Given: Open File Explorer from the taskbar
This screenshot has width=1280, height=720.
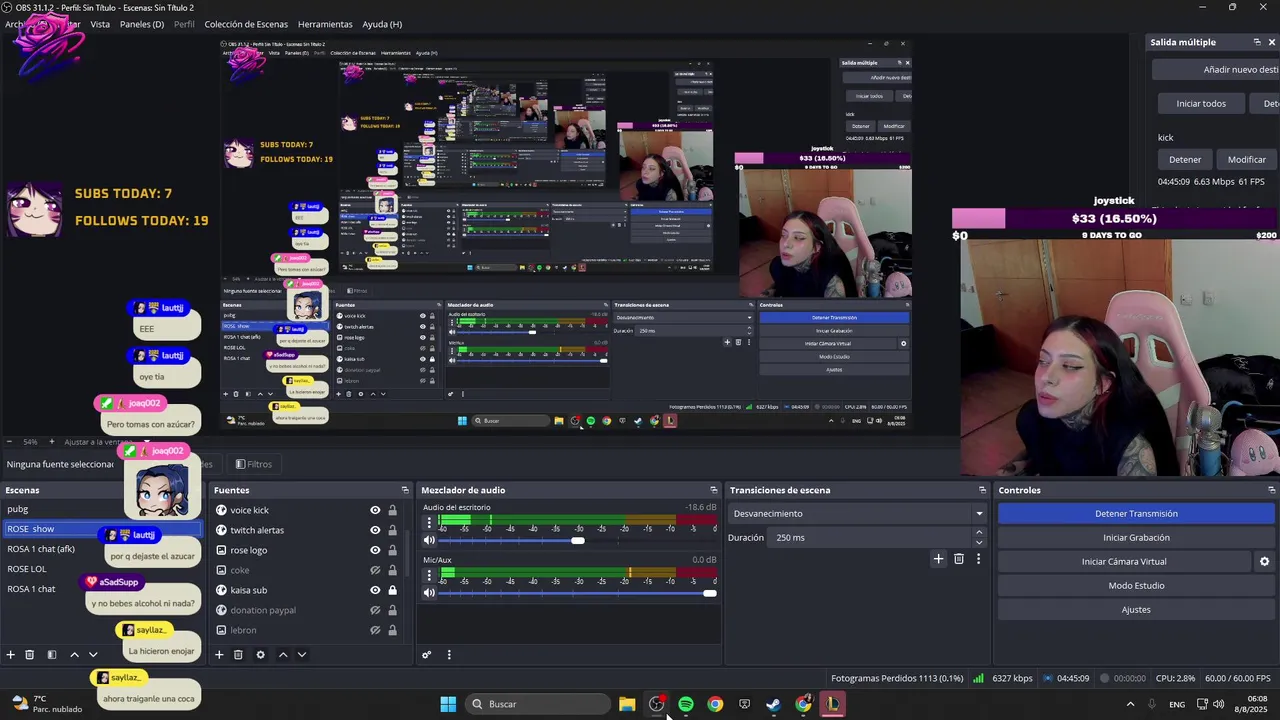Looking at the screenshot, I should click(627, 704).
